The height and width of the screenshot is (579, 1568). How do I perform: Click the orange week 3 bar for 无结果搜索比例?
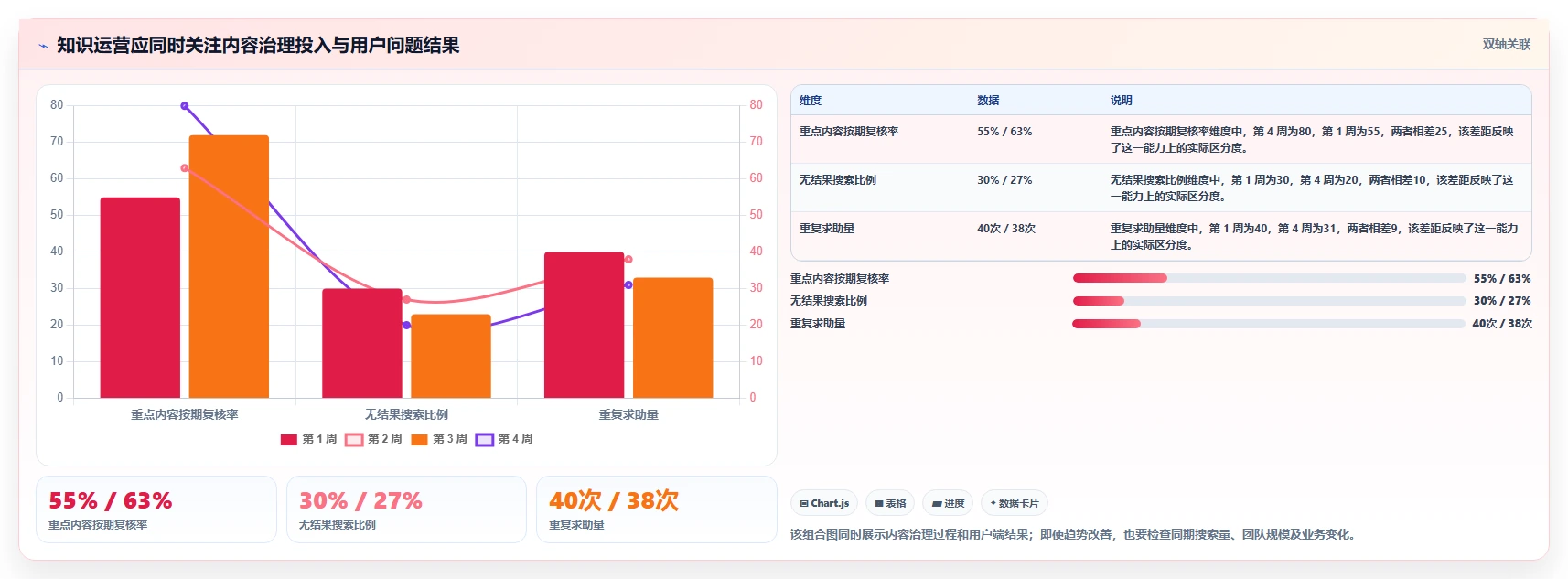[451, 356]
